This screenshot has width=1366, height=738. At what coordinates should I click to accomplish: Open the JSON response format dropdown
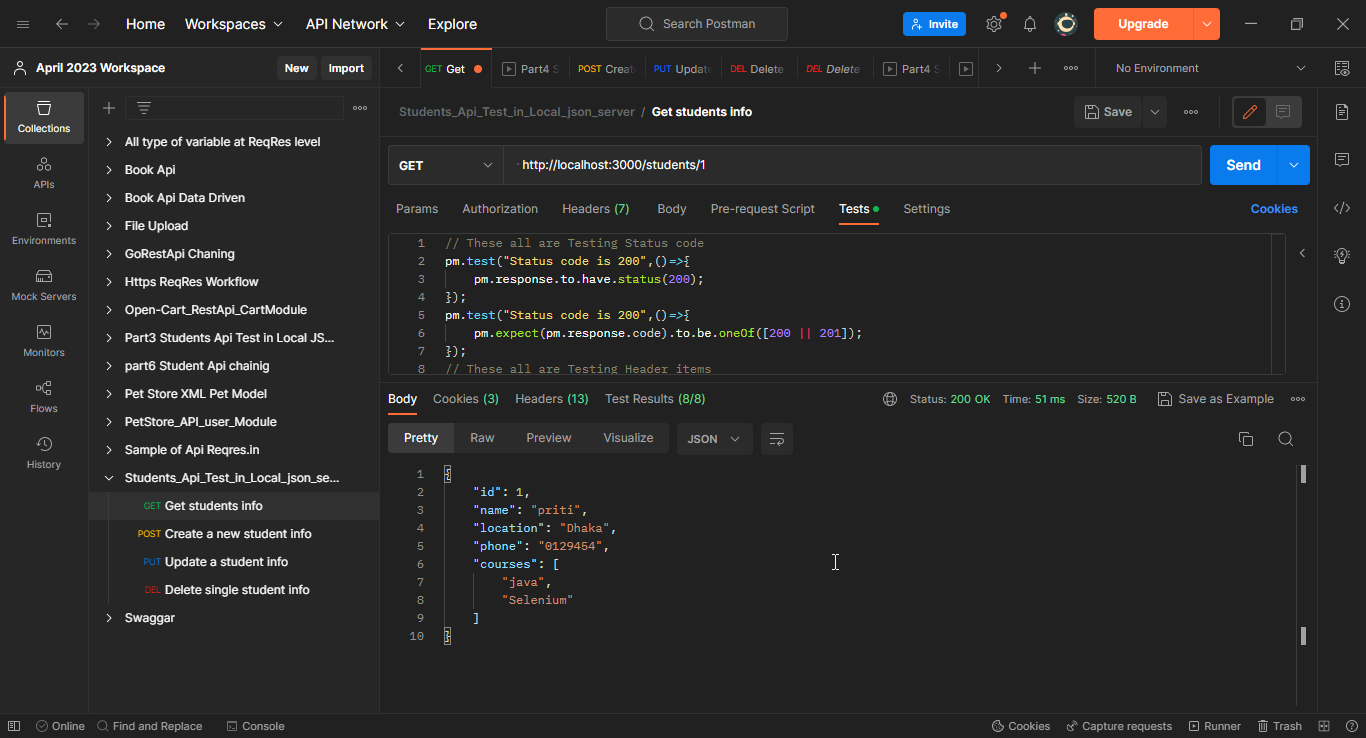pos(714,438)
